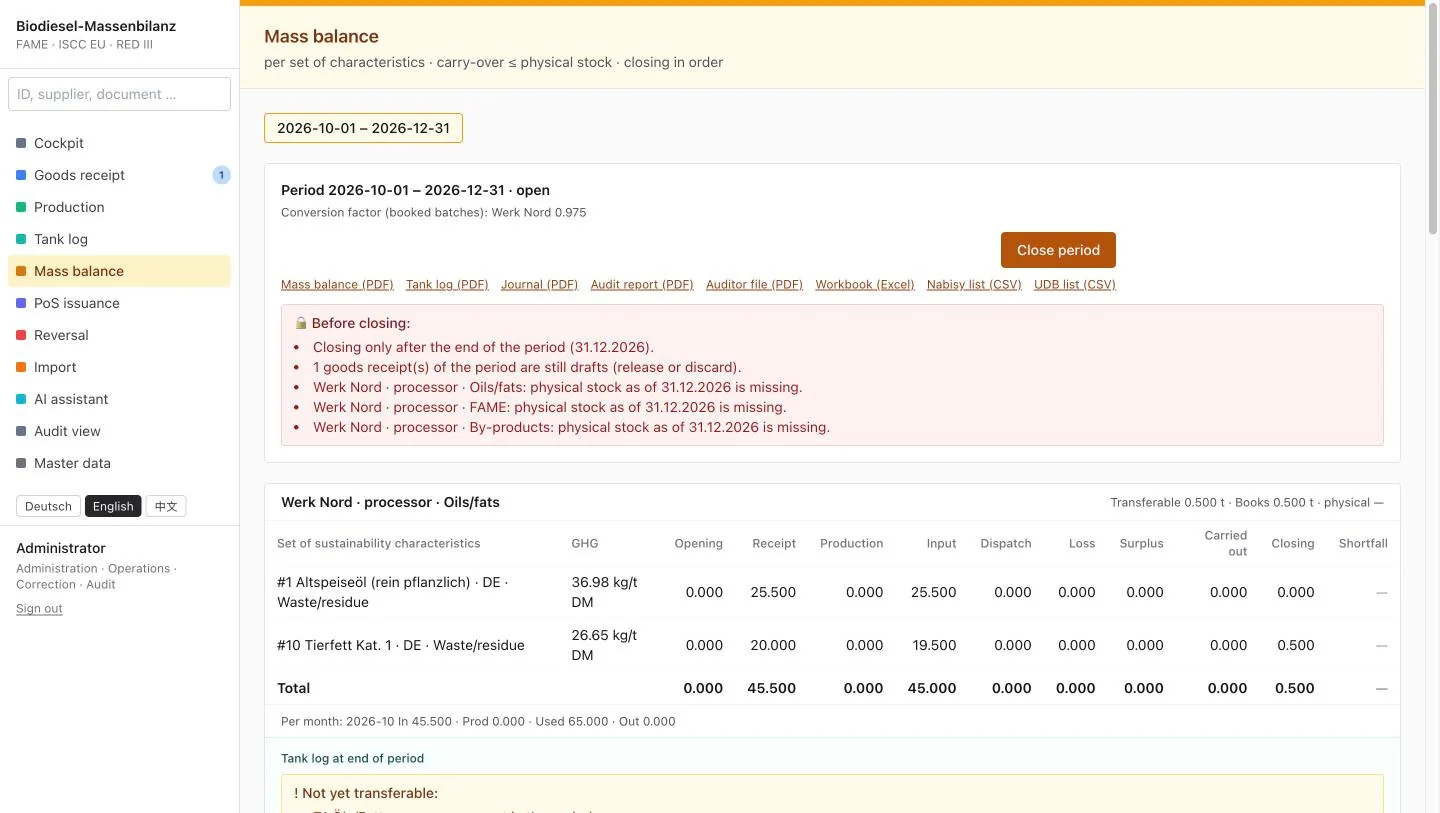Select English language option
Screen dimensions: 1440x813
click(113, 506)
